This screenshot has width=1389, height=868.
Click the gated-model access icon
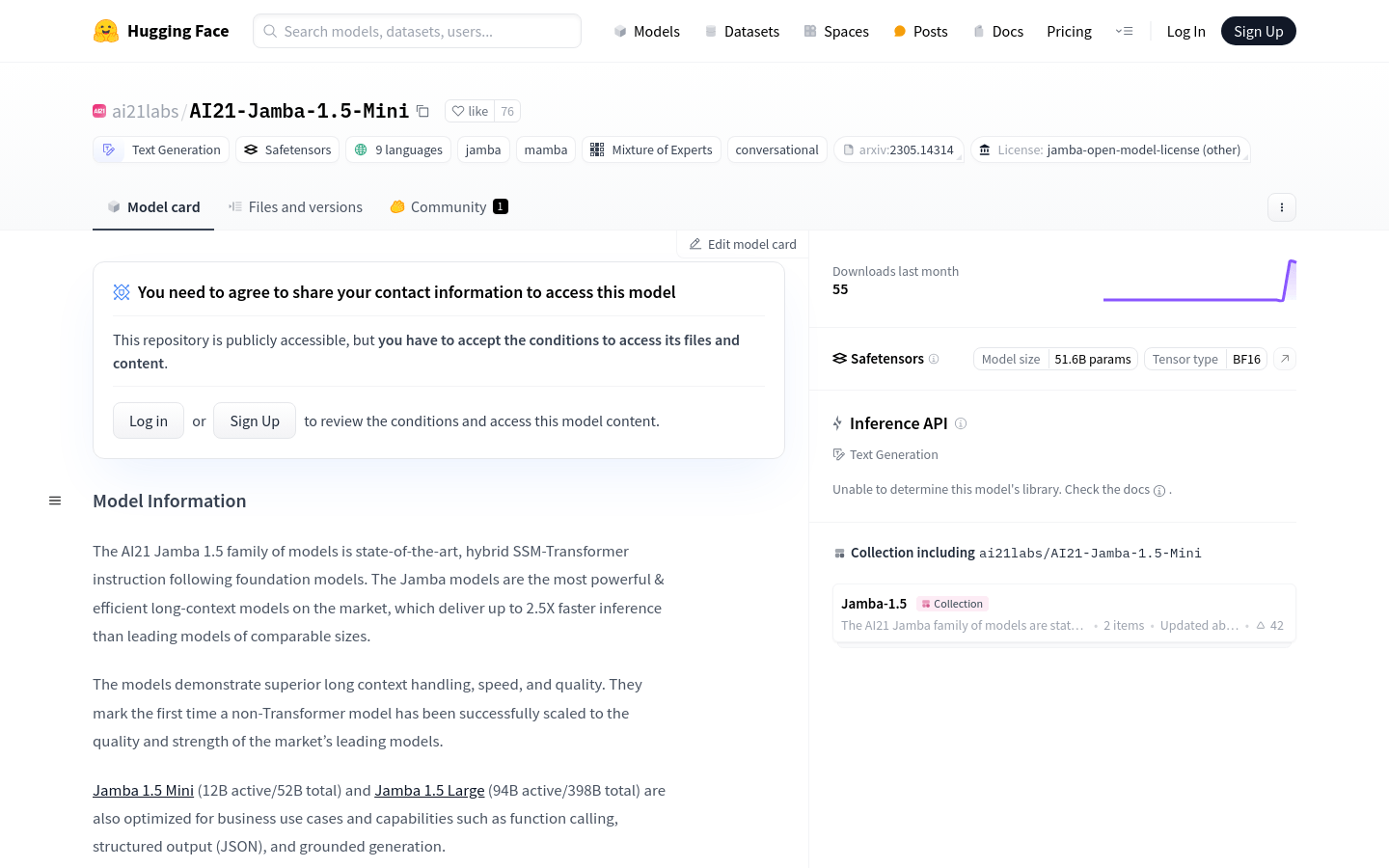[x=122, y=292]
